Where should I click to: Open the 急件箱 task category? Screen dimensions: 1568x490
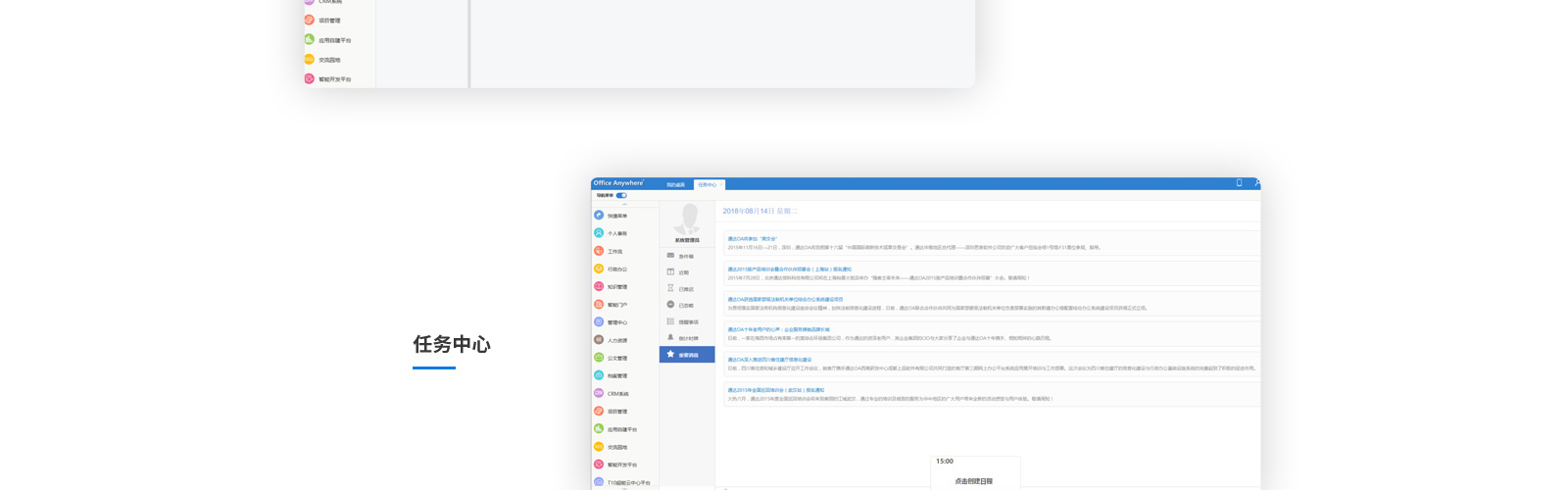686,257
